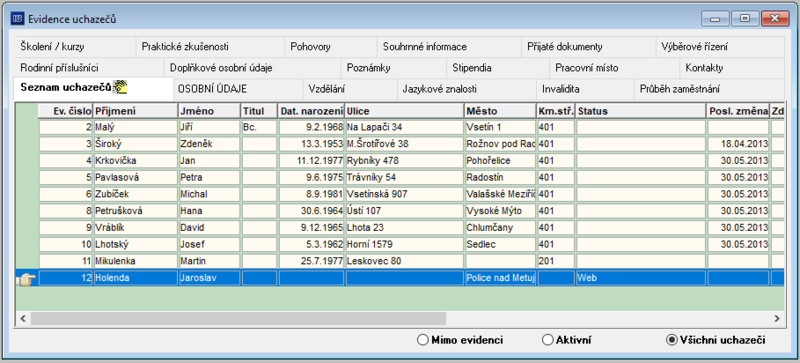Select the surname cell Široký
Screen dimensions: 800x363
[x=135, y=144]
